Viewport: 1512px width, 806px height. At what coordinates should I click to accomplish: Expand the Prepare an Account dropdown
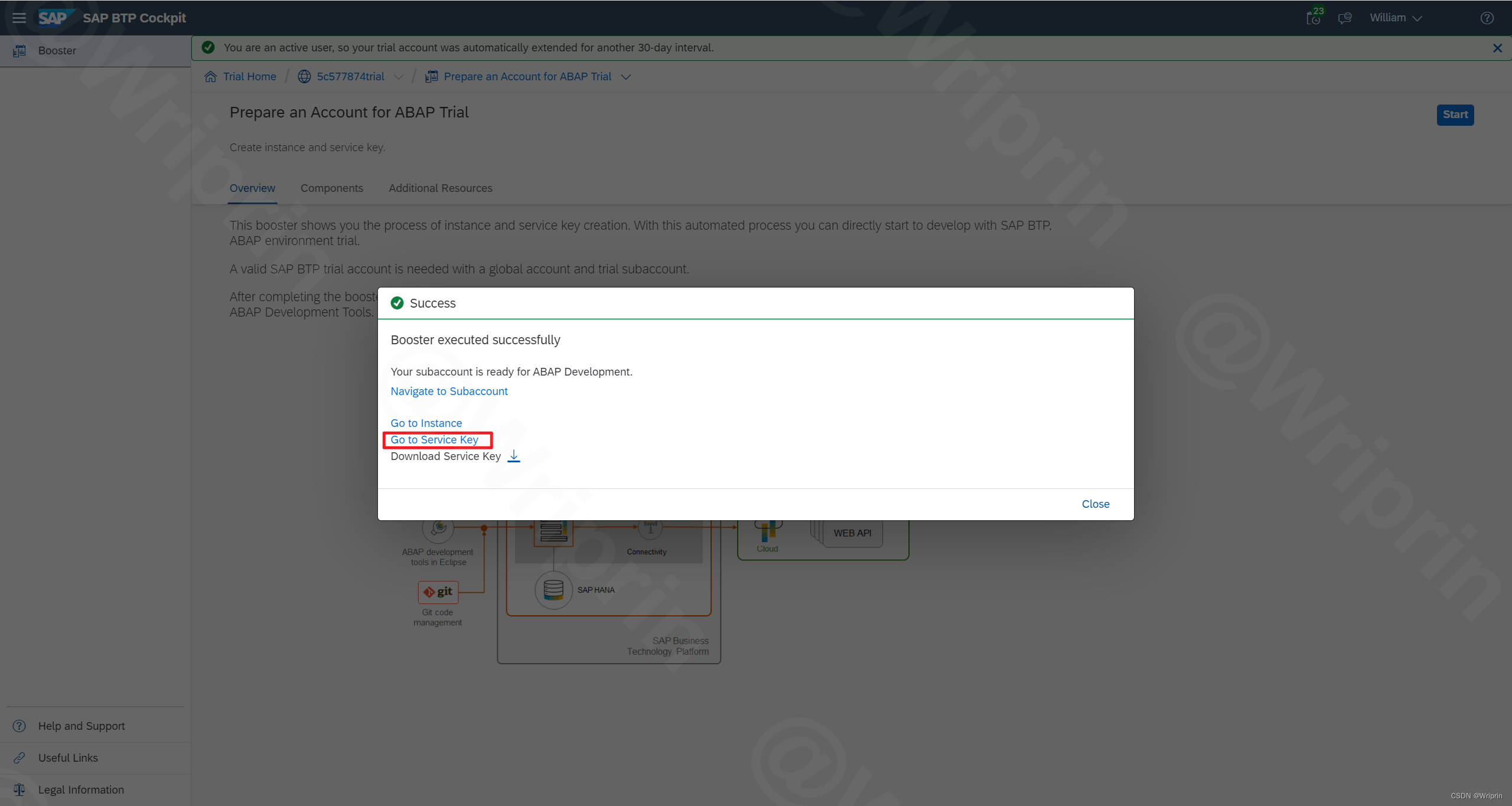625,76
